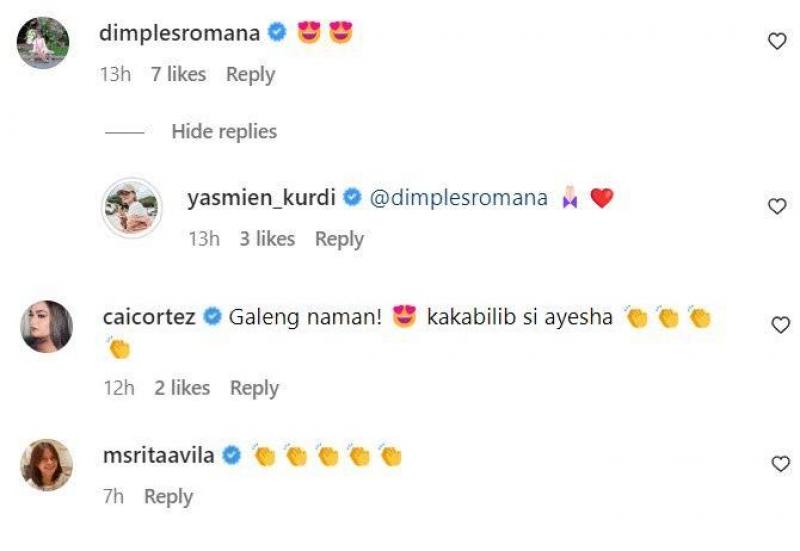Image resolution: width=800 pixels, height=551 pixels.
Task: Tap heart icon beside msritaavila's comment
Action: pyautogui.click(x=781, y=464)
